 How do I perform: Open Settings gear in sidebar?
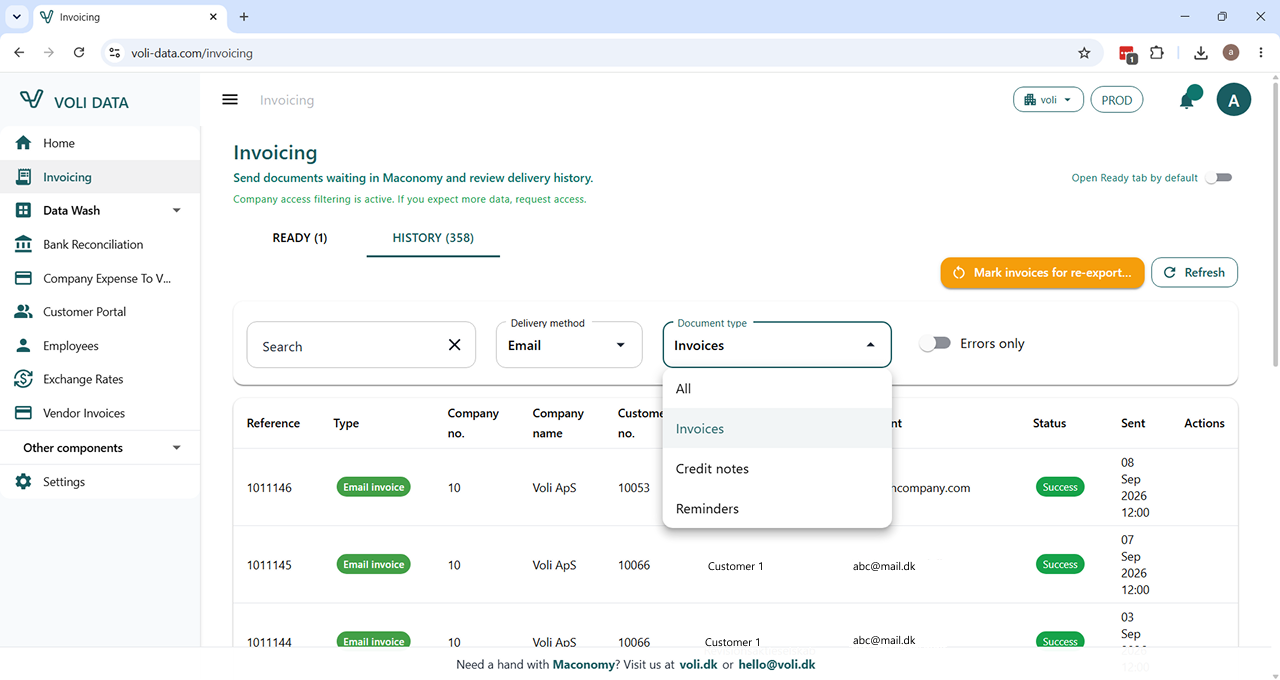[x=23, y=482]
